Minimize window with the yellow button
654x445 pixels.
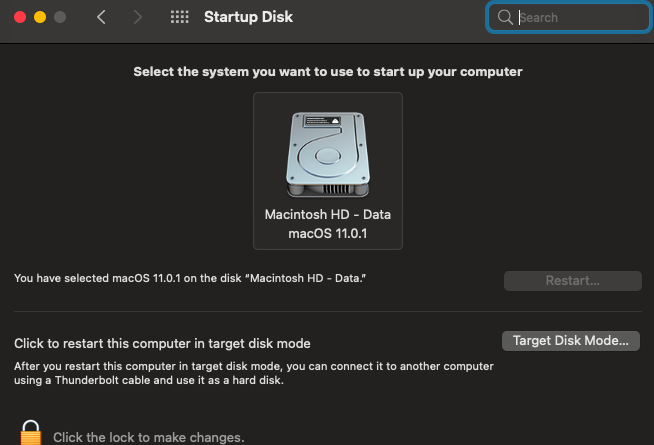pyautogui.click(x=40, y=17)
